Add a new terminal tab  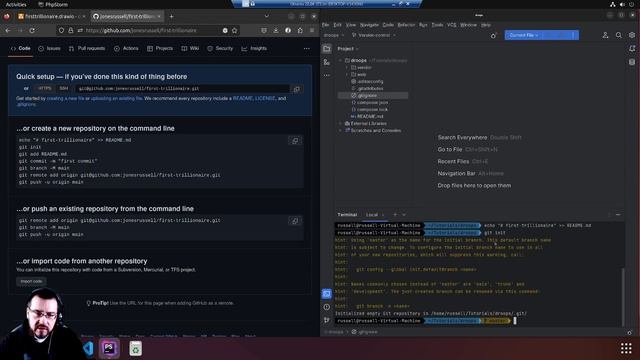tap(395, 215)
